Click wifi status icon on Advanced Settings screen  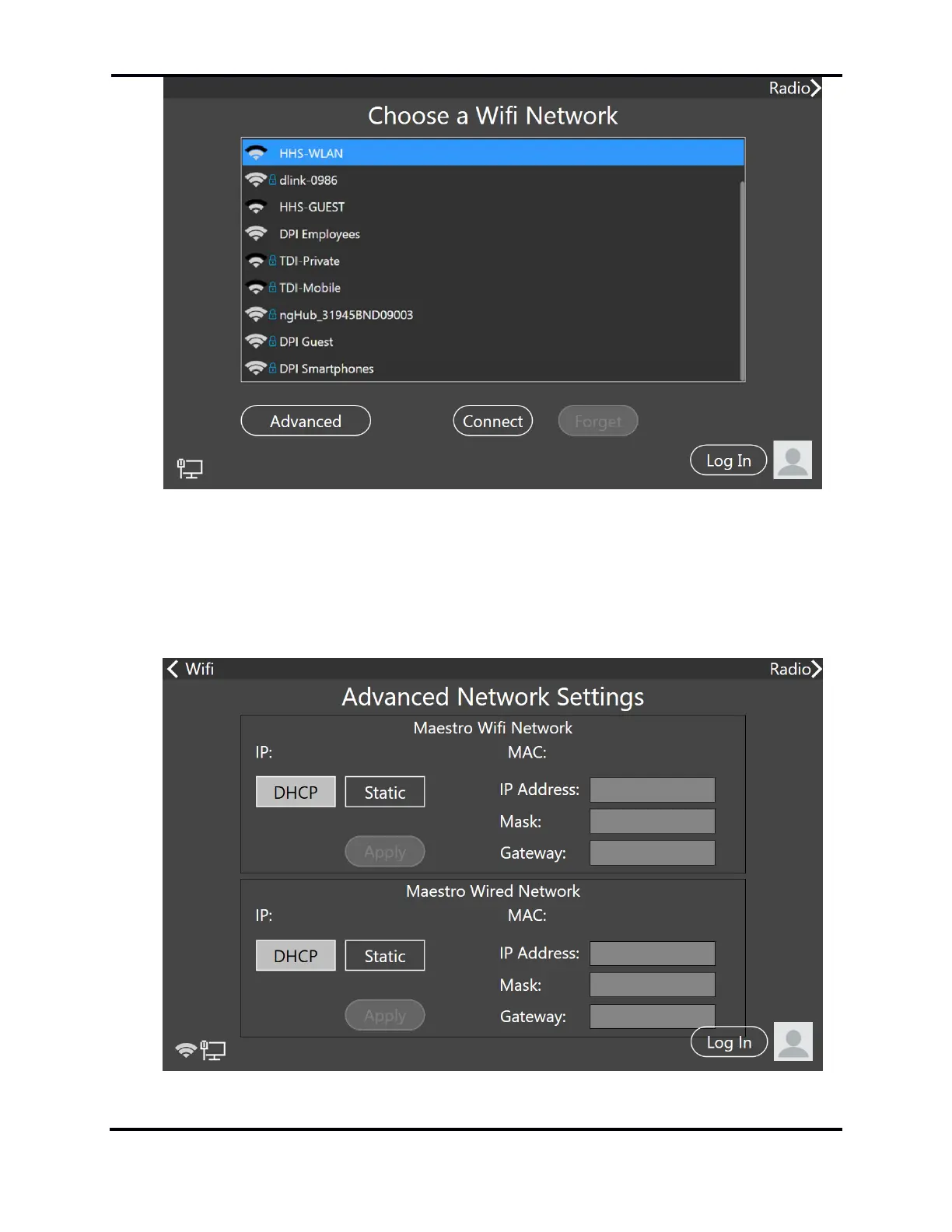tap(186, 1050)
